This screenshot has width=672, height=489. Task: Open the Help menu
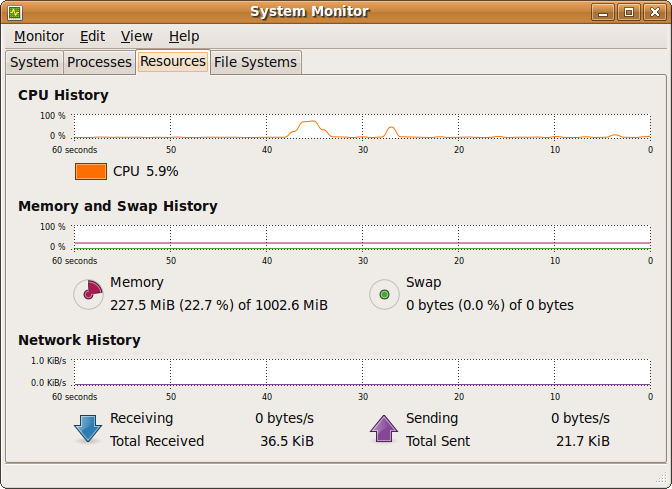point(184,36)
